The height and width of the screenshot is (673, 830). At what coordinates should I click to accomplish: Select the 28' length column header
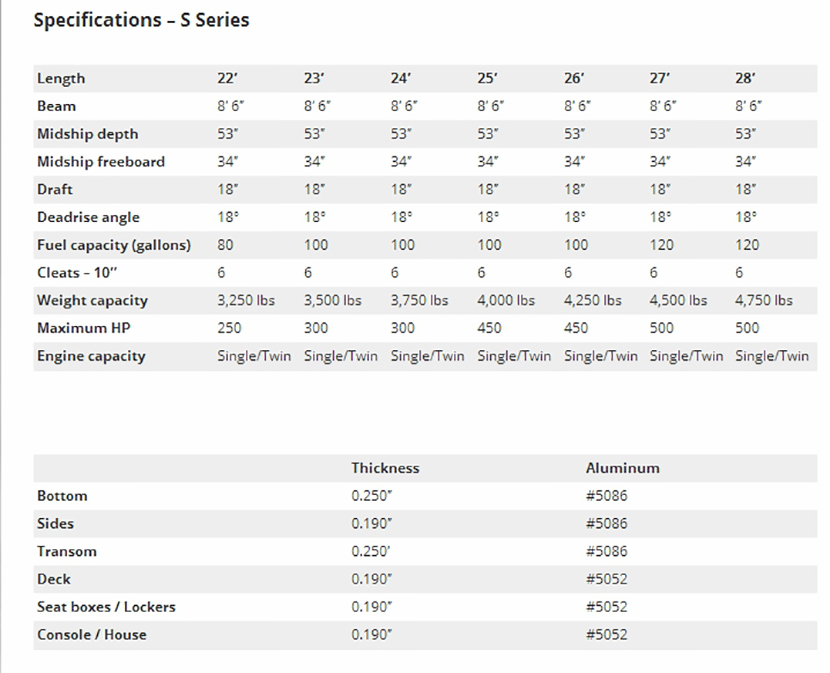tap(745, 78)
